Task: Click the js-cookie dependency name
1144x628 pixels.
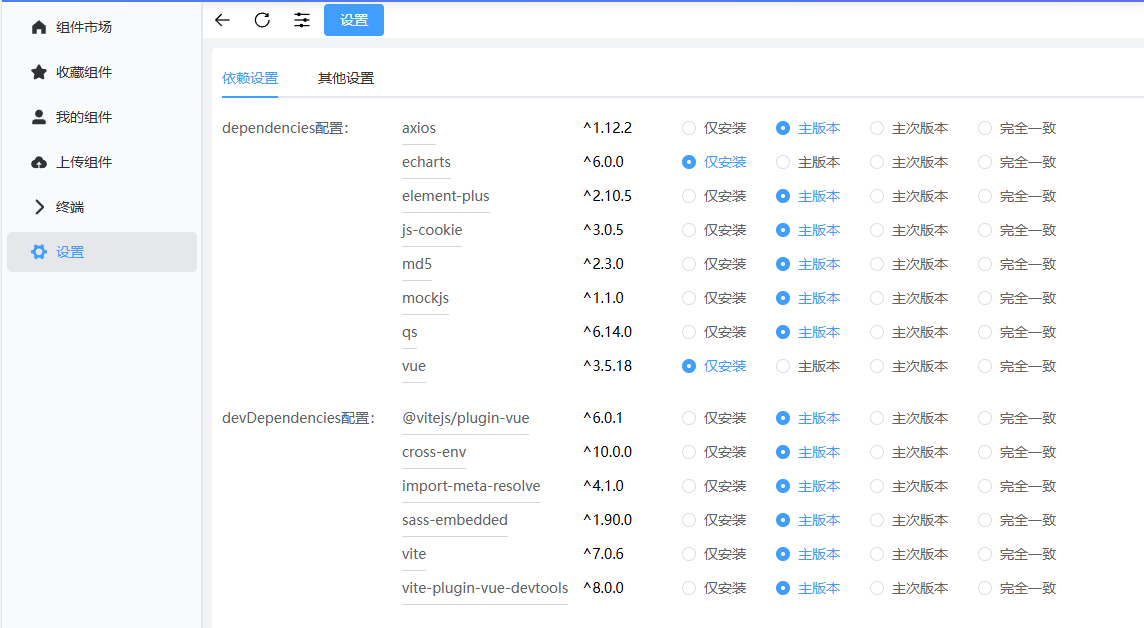Action: click(x=432, y=230)
